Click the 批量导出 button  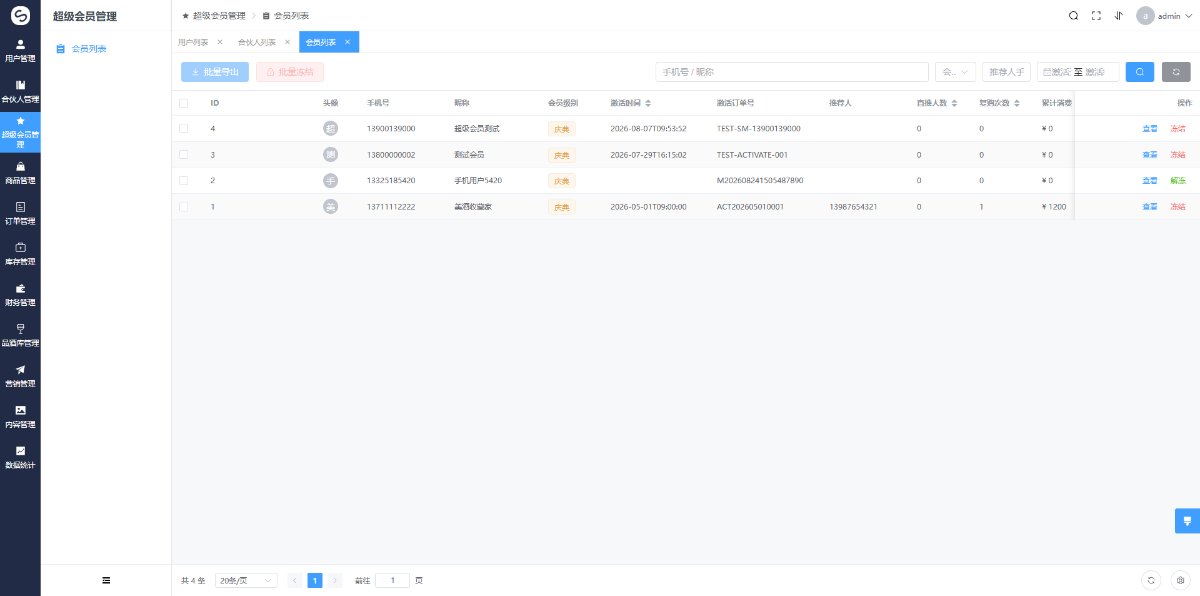[215, 72]
